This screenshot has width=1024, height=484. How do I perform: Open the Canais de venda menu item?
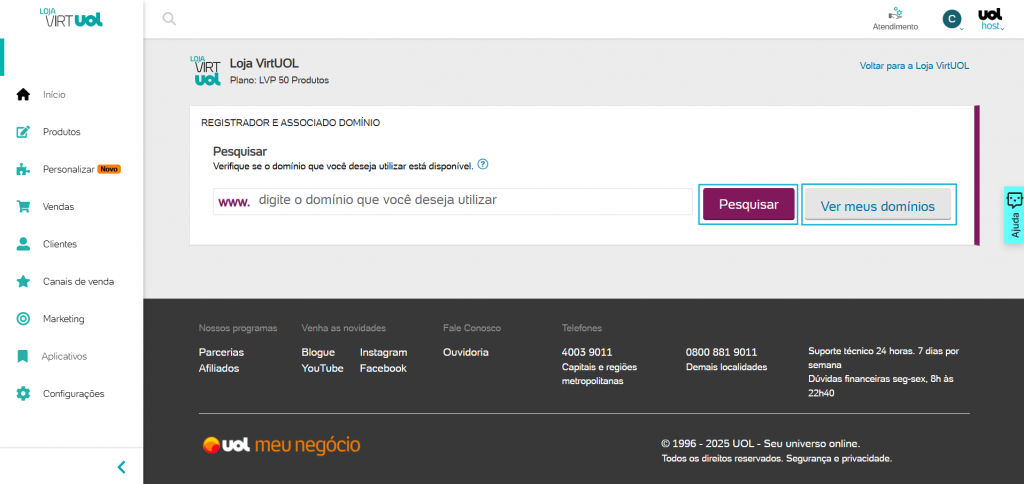pos(78,282)
